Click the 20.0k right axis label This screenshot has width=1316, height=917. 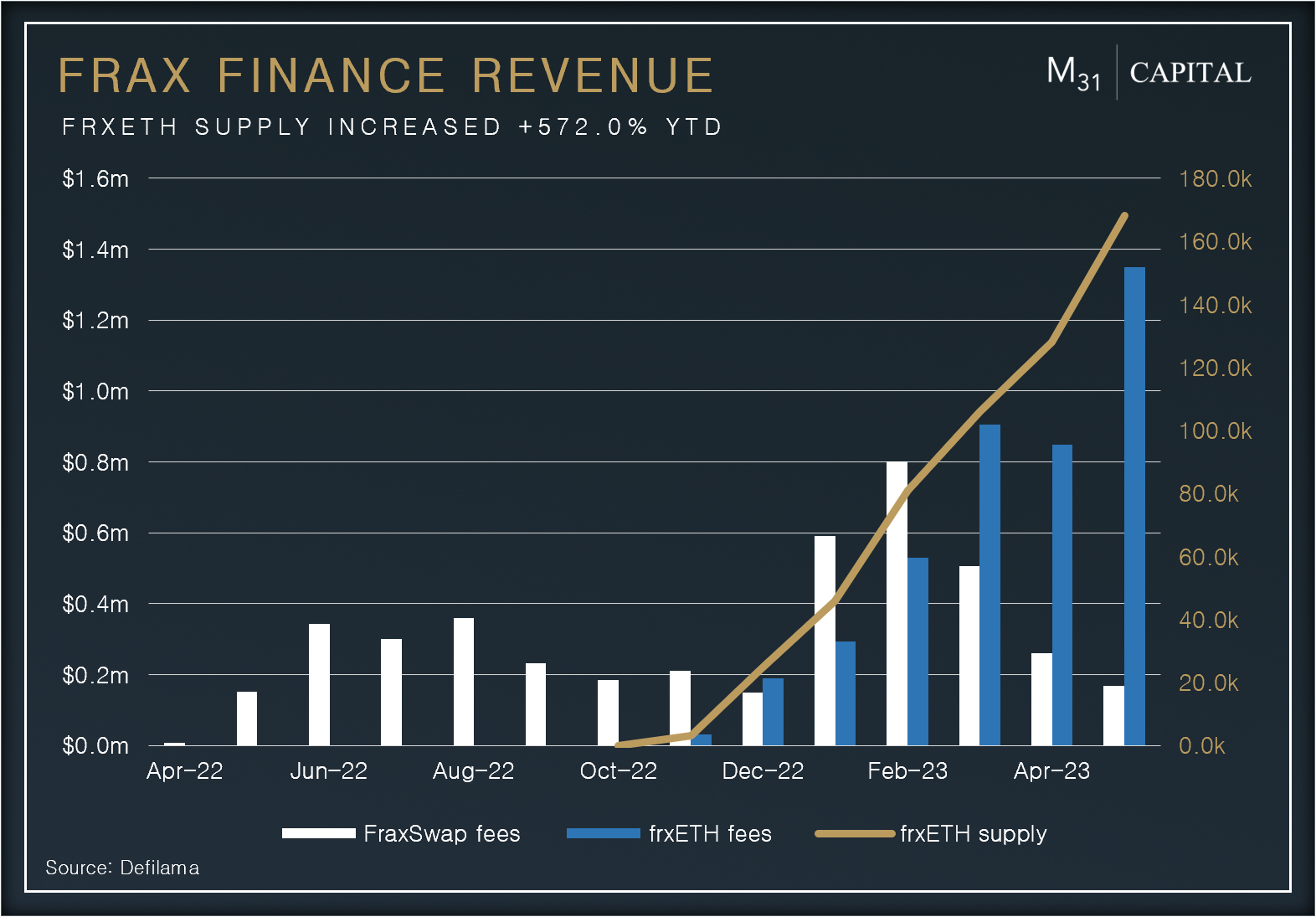tap(1209, 683)
